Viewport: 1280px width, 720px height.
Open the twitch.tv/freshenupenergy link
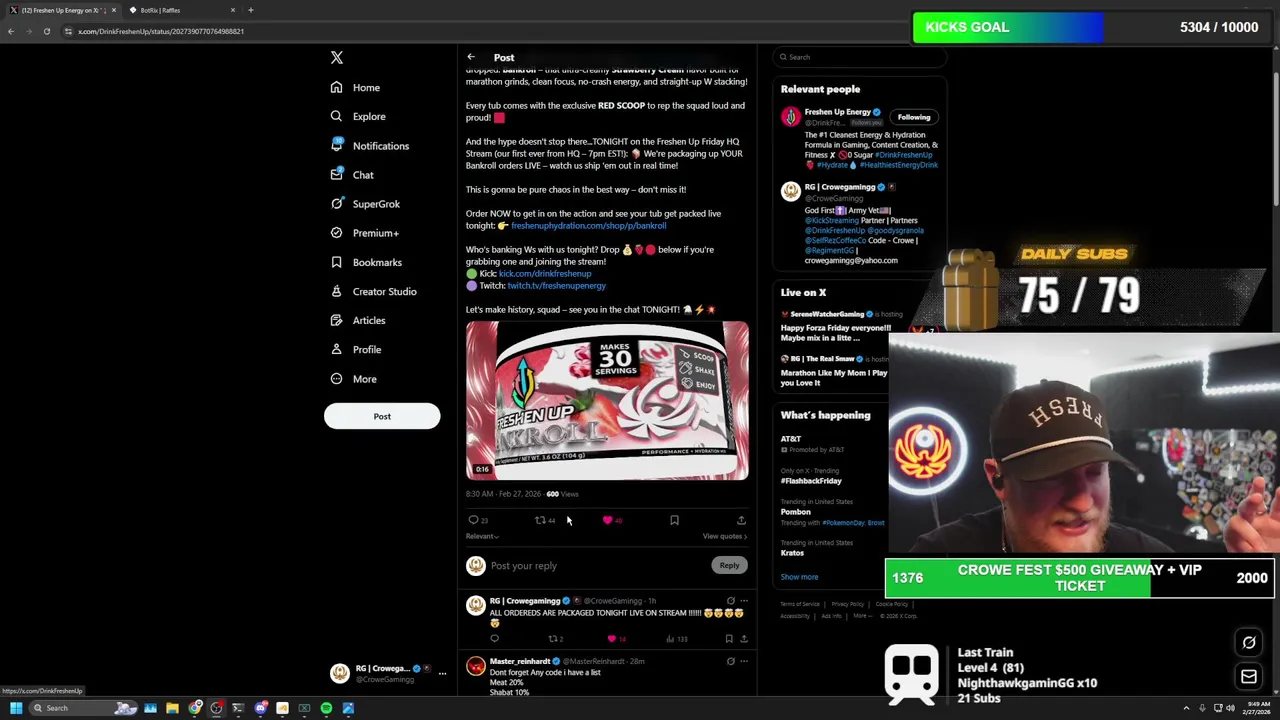pos(556,286)
